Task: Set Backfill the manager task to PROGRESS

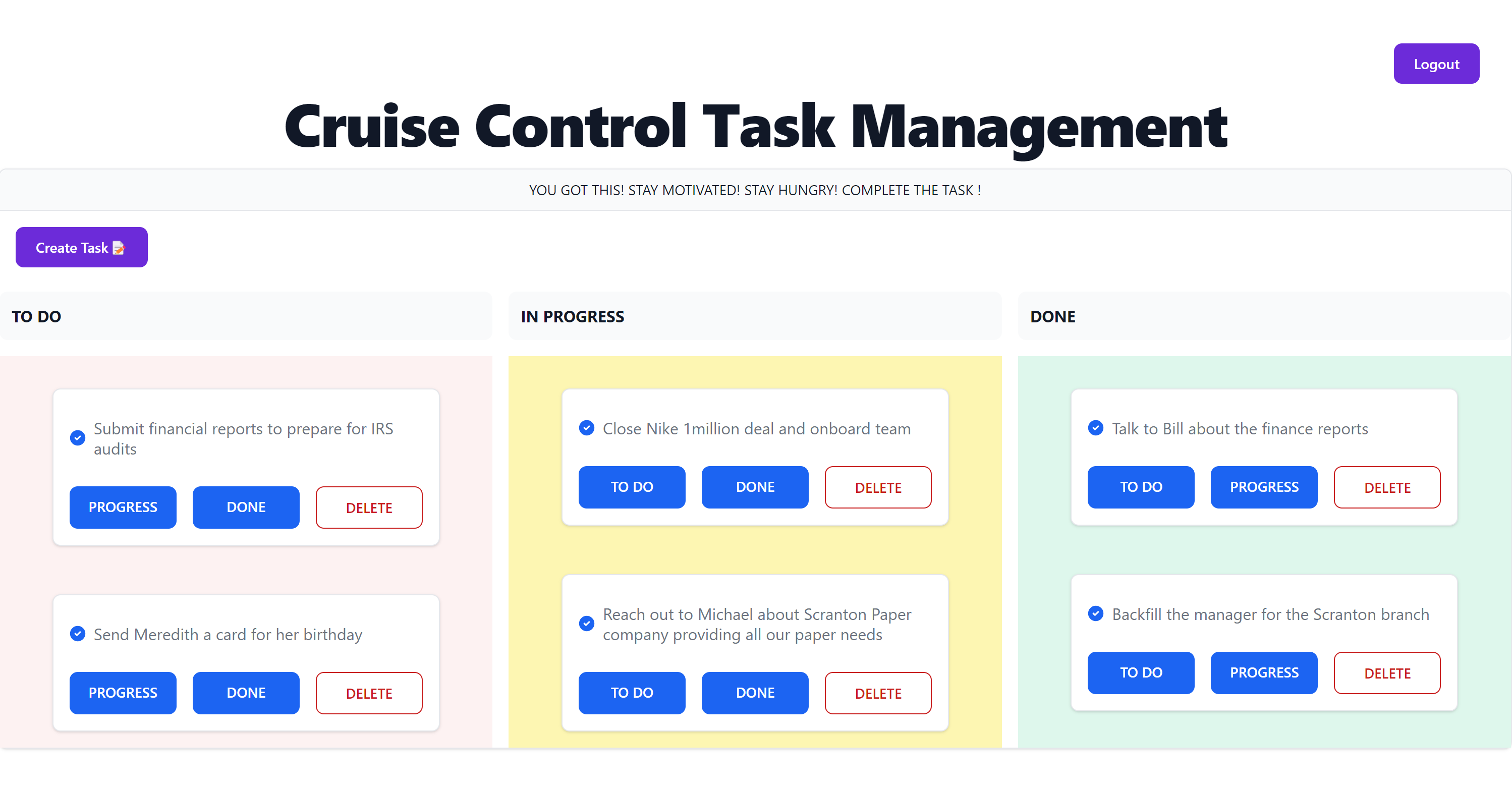Action: click(x=1264, y=673)
